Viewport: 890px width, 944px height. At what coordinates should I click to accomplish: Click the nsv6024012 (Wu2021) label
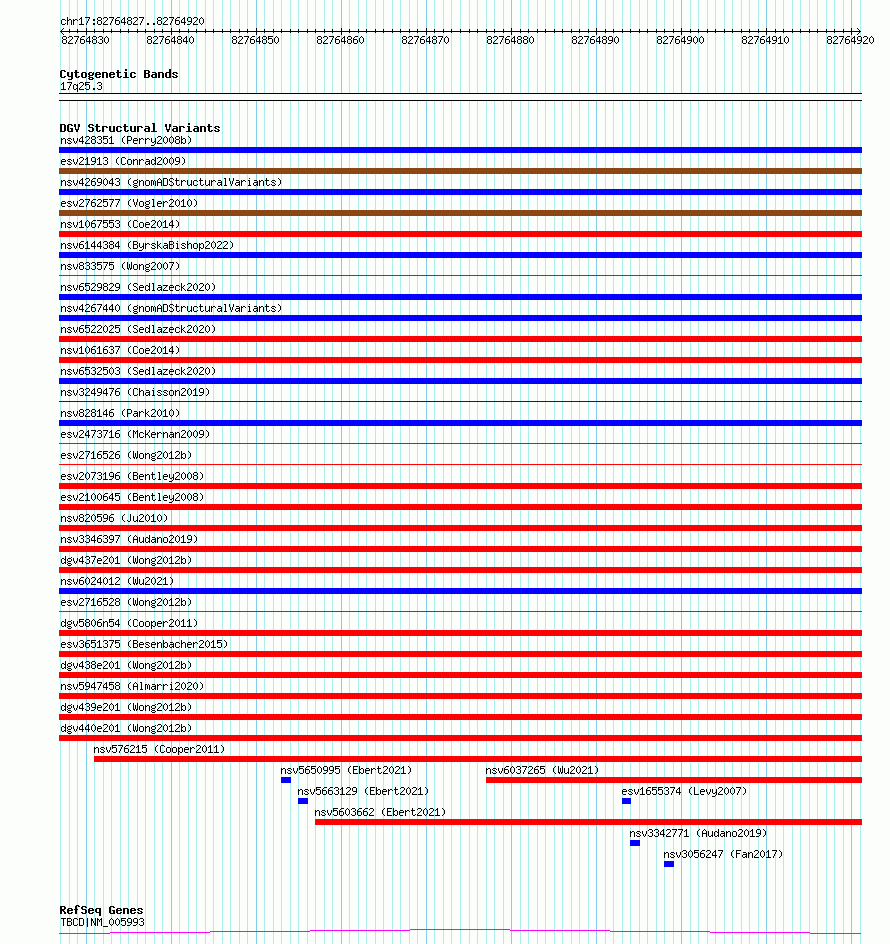(x=117, y=582)
